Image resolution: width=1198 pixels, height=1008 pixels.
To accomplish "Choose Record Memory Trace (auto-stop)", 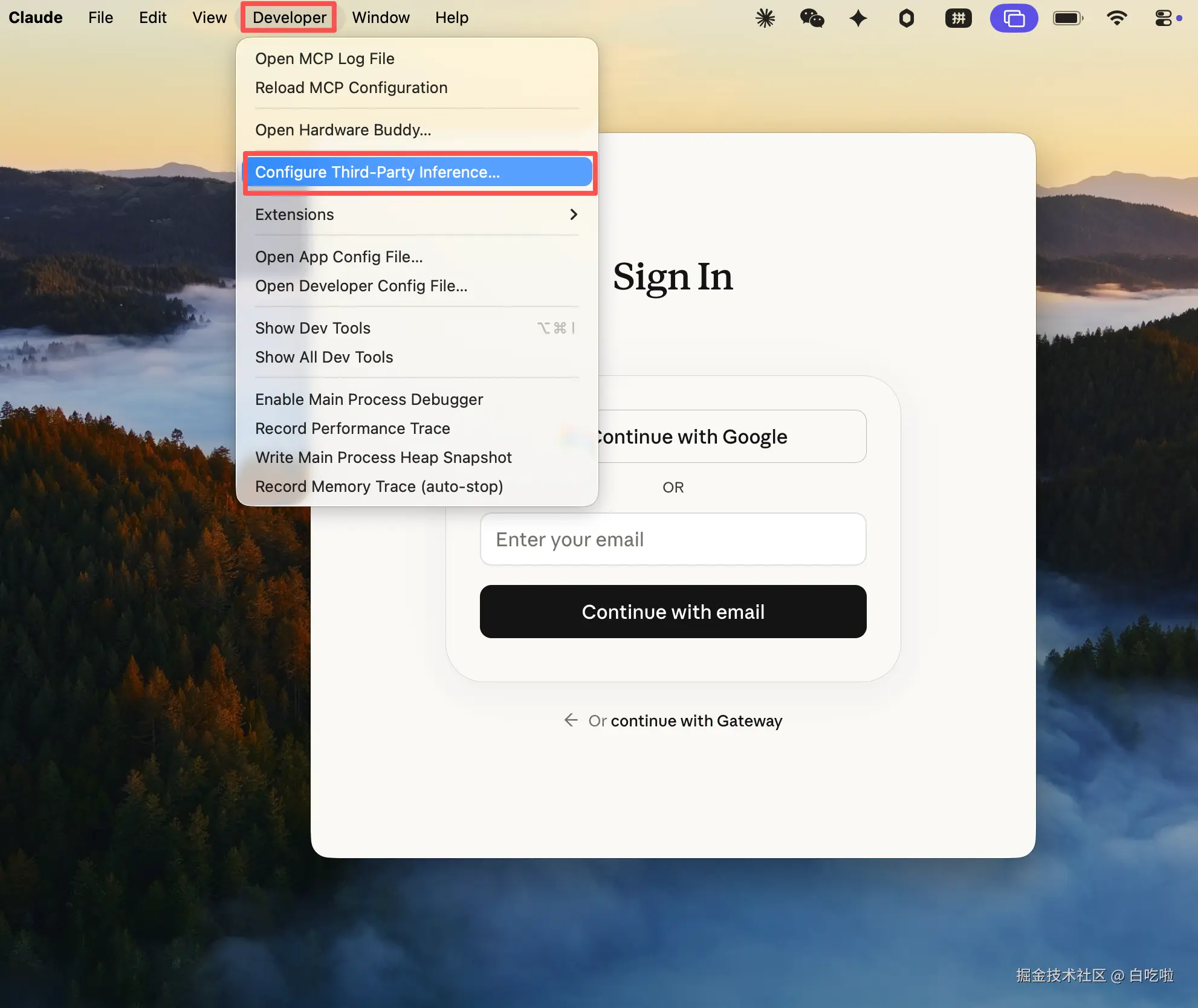I will pos(417,486).
